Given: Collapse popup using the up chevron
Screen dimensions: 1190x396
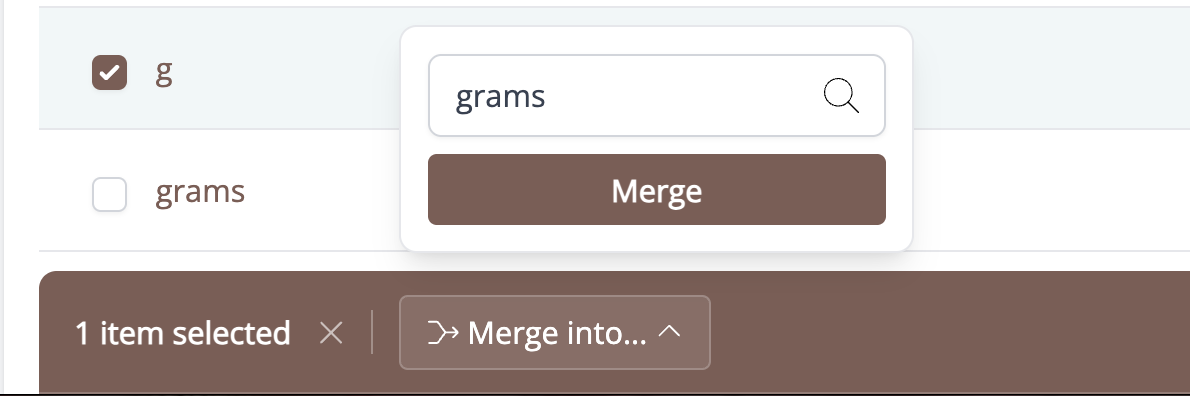Looking at the screenshot, I should (x=669, y=332).
